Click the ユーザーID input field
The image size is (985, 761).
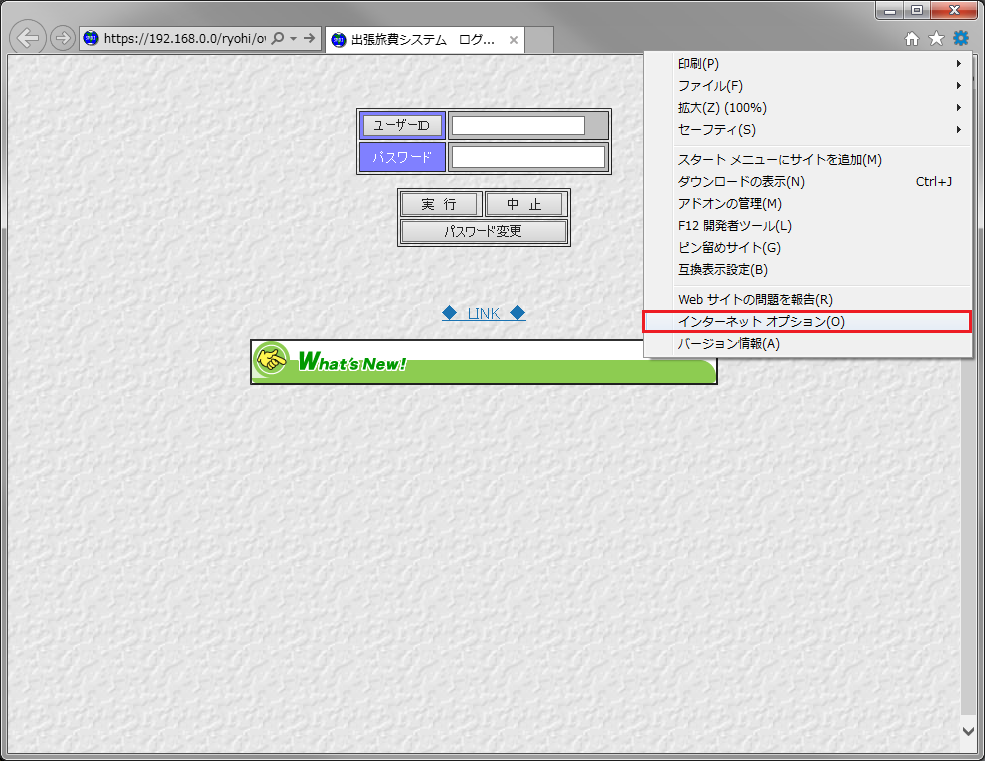(x=518, y=125)
